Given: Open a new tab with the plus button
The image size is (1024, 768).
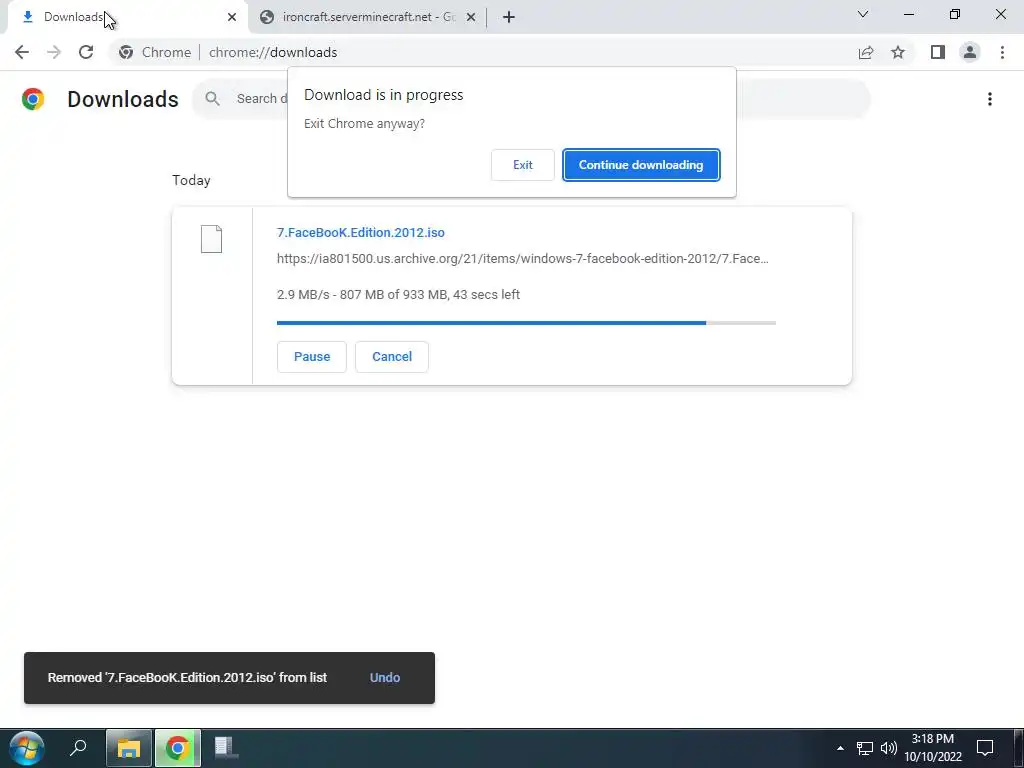Looking at the screenshot, I should coord(509,17).
